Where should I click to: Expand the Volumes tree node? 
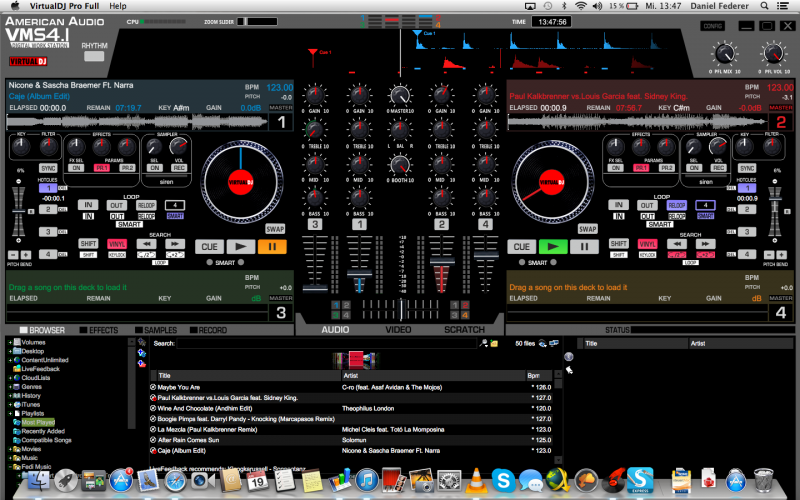11,342
